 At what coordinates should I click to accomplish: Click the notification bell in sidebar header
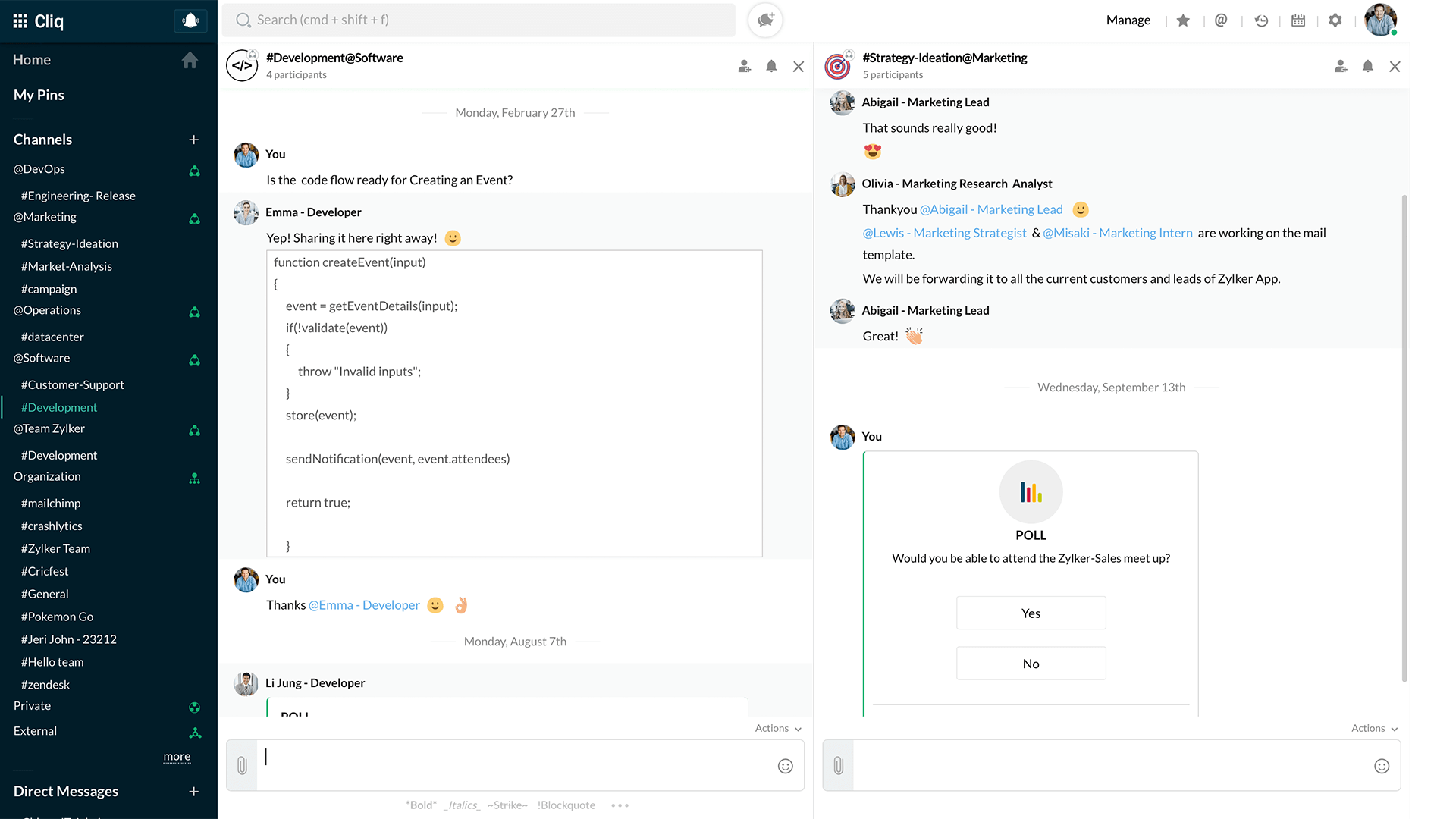[x=190, y=20]
